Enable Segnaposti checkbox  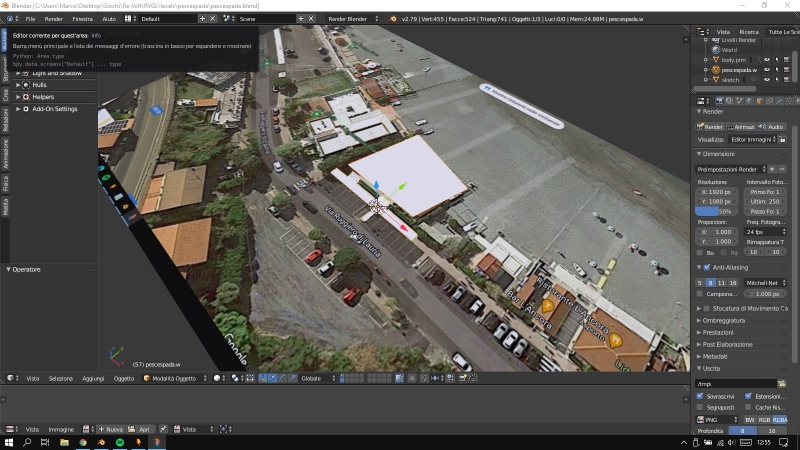(x=700, y=407)
